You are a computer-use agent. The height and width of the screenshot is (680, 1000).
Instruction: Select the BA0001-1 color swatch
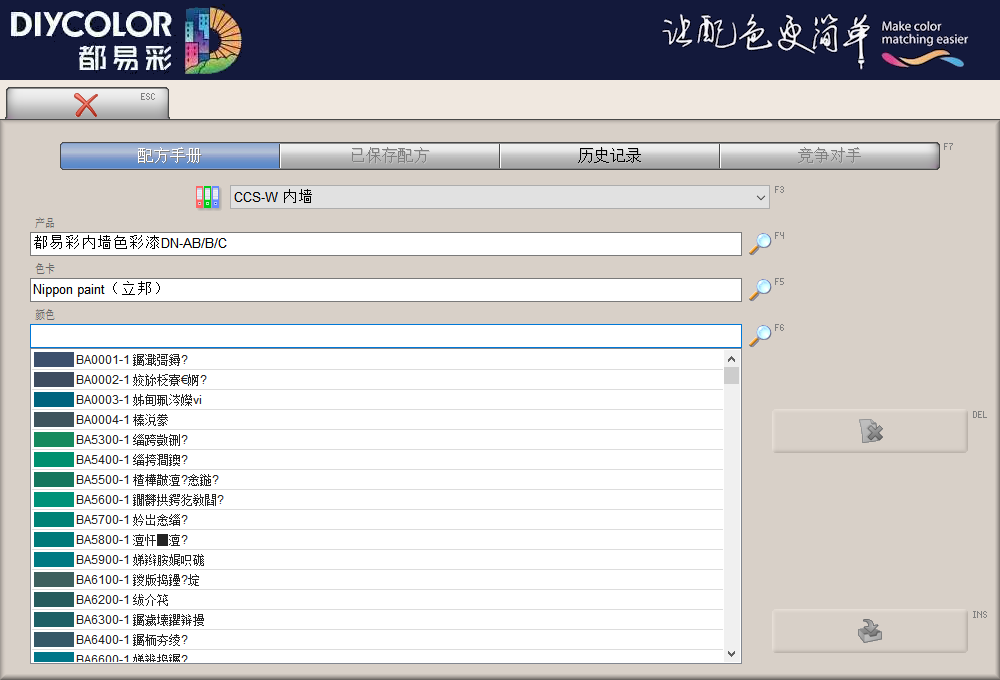54,359
